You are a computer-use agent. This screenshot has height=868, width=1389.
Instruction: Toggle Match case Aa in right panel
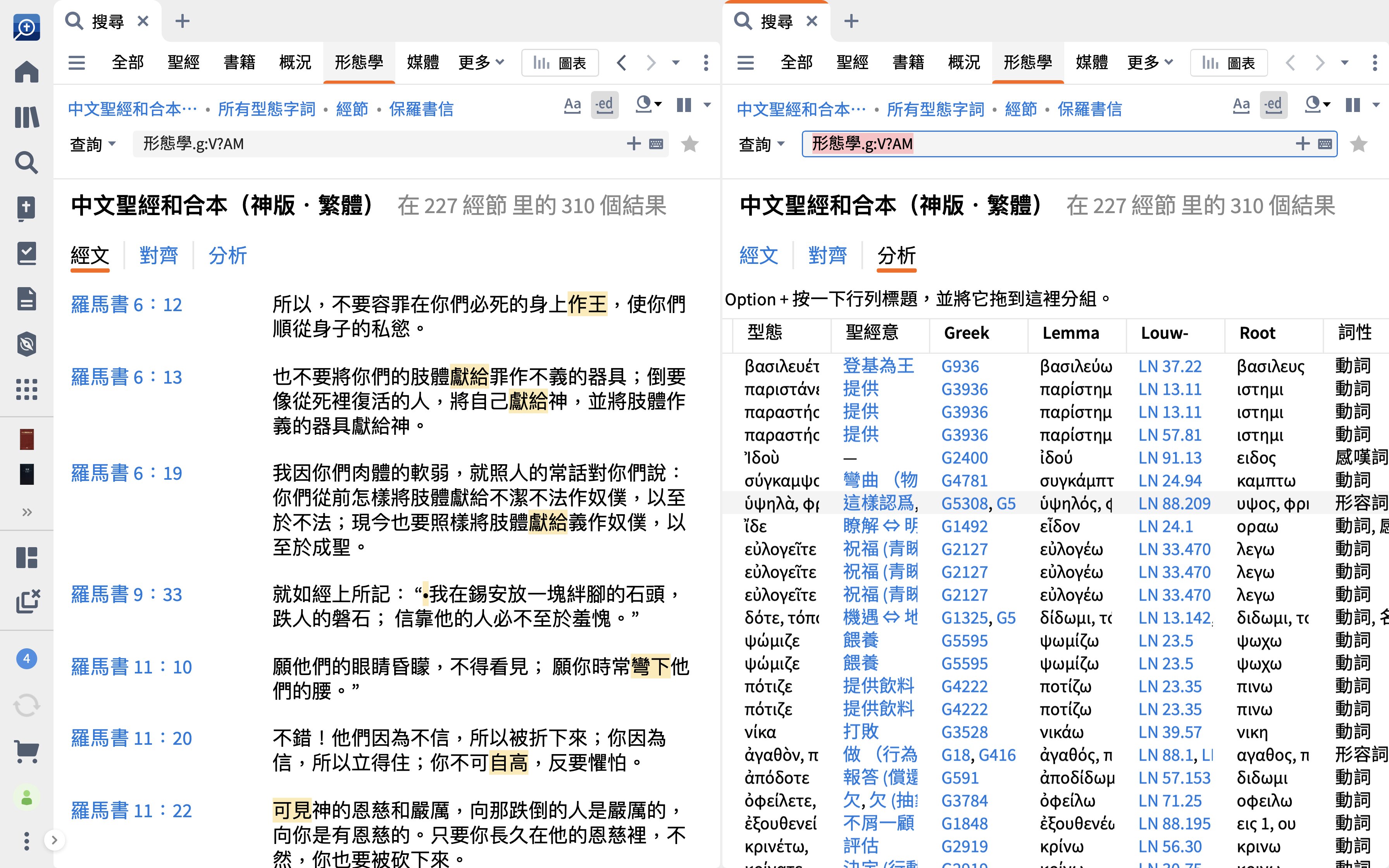(x=1241, y=105)
